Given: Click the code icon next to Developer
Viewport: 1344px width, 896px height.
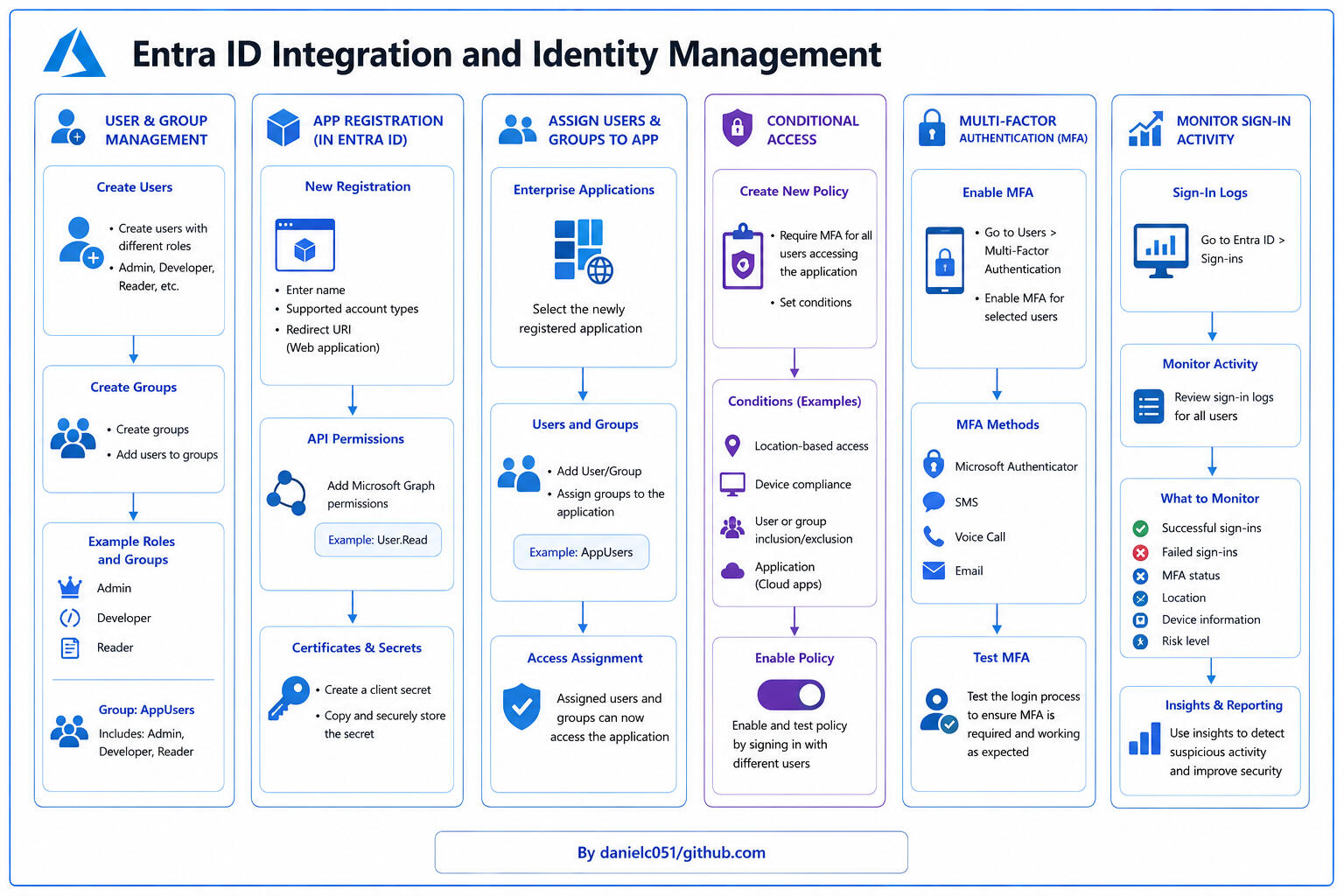Looking at the screenshot, I should (70, 618).
